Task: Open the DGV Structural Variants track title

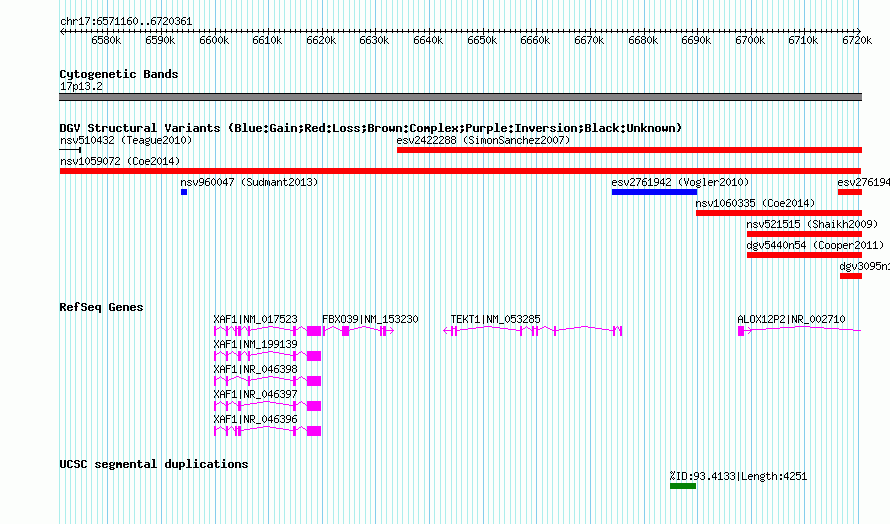Action: point(371,128)
